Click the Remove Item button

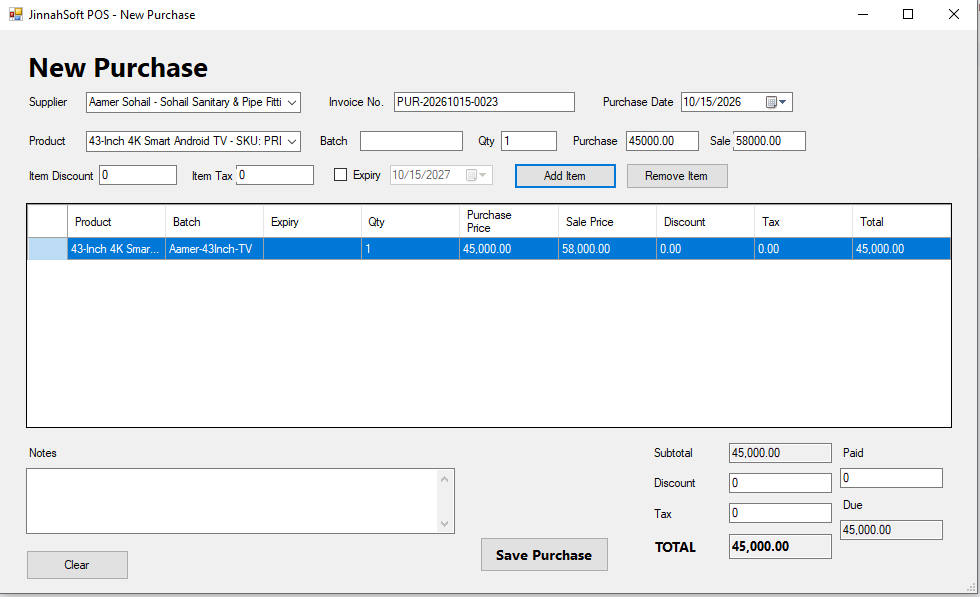point(677,176)
